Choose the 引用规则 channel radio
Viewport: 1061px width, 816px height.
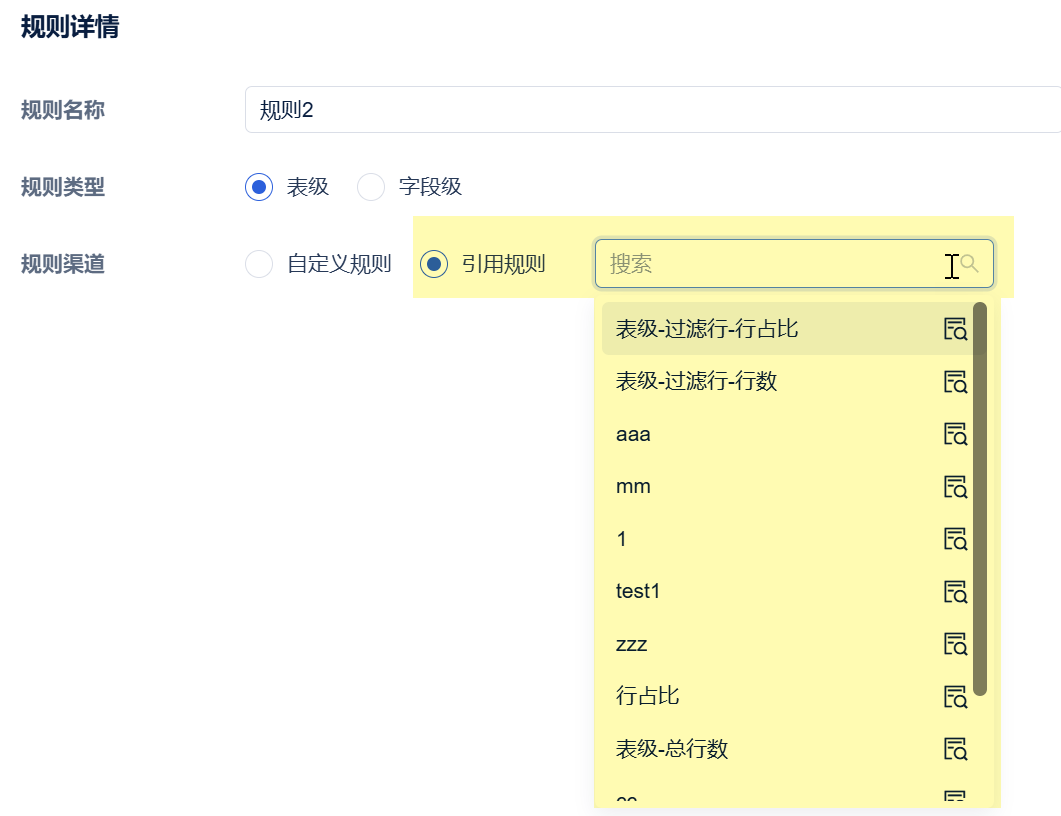[434, 264]
